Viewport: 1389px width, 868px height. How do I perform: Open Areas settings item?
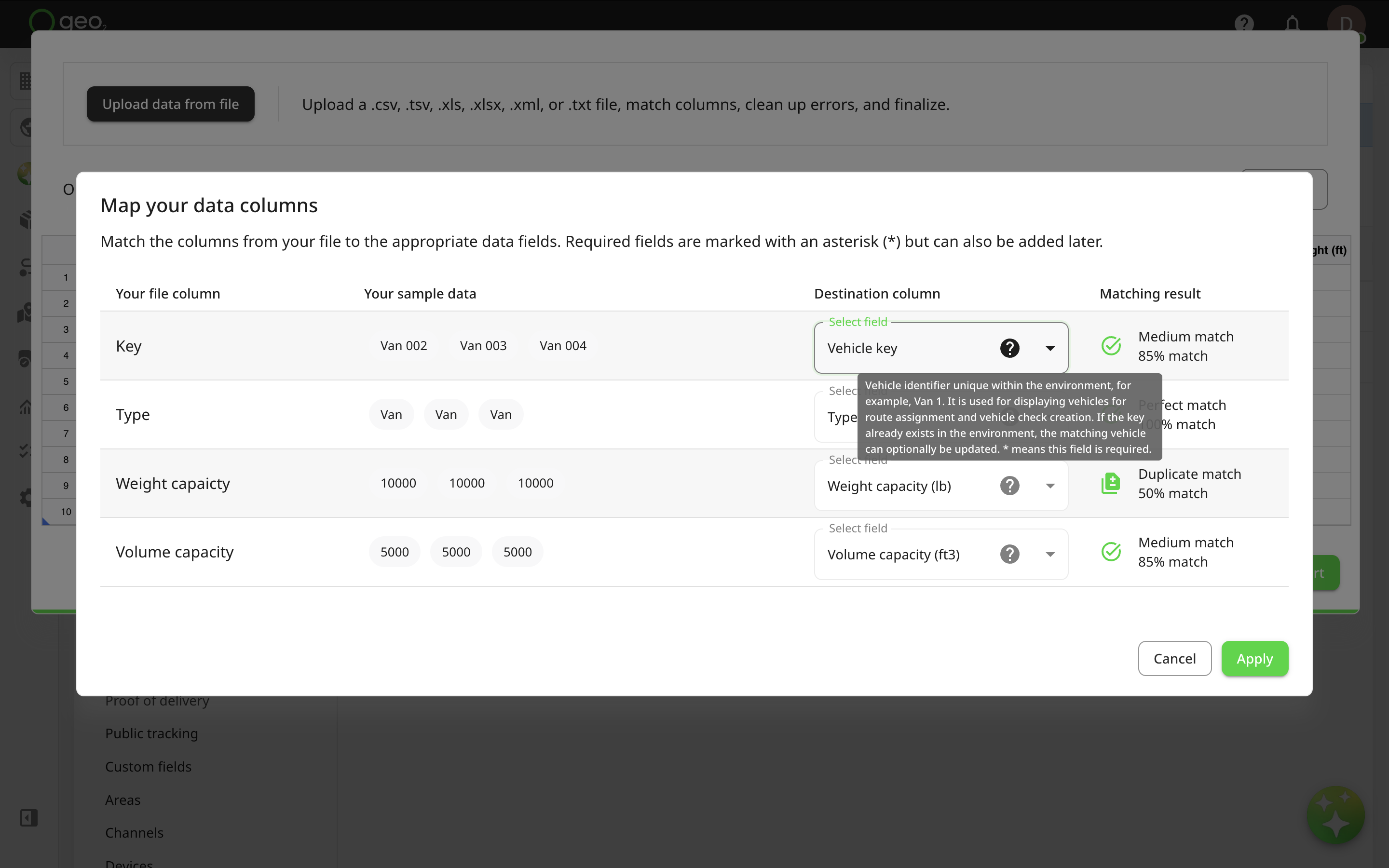tap(123, 800)
